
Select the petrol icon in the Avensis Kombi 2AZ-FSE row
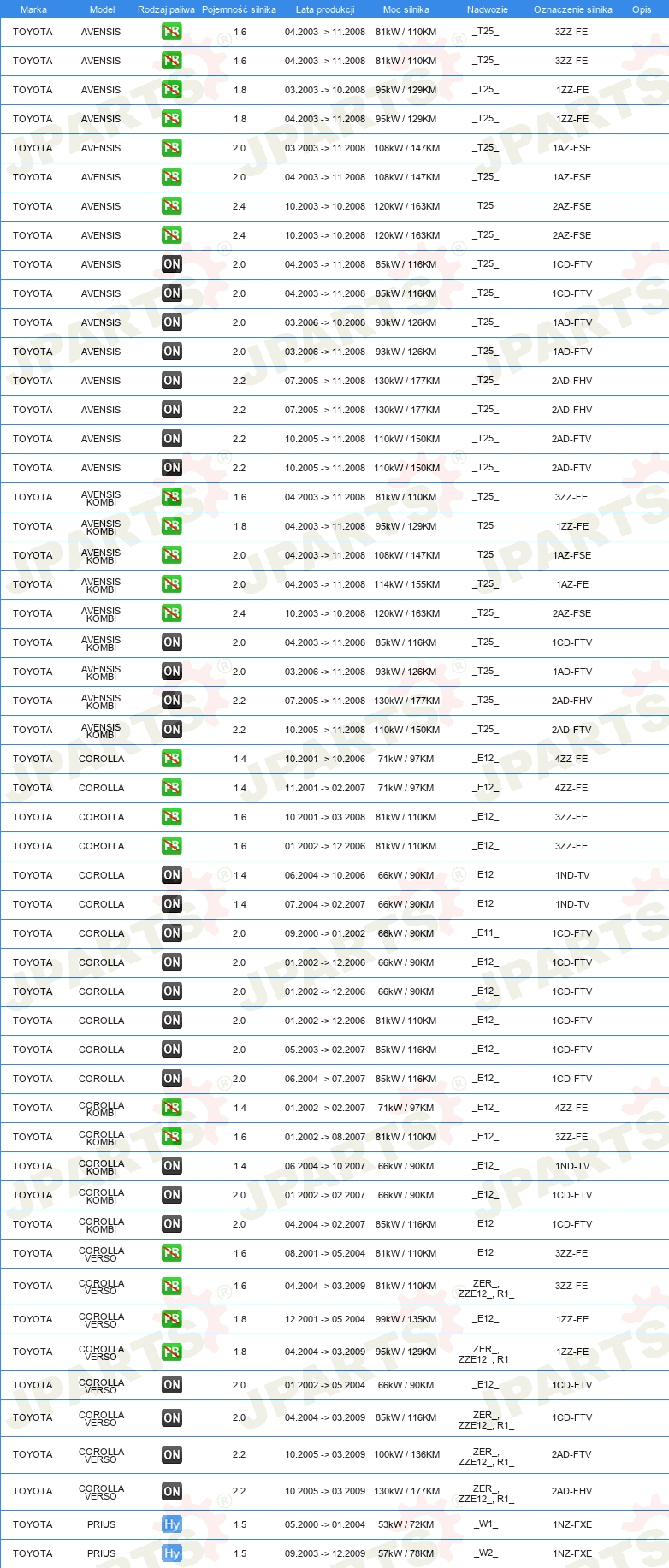[172, 613]
